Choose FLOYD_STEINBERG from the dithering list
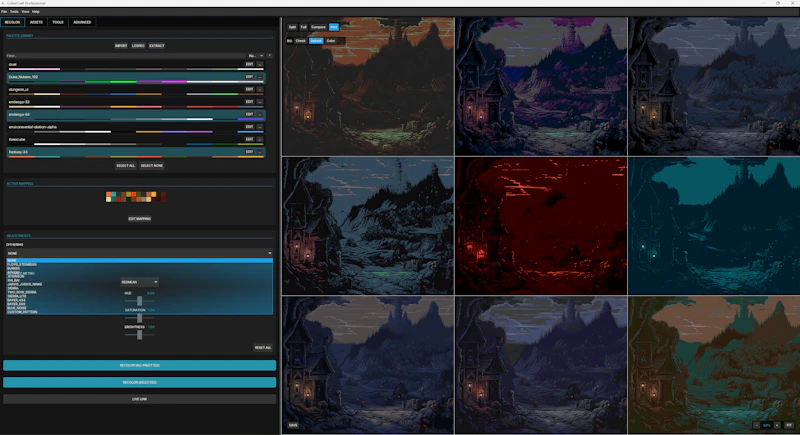Image resolution: width=800 pixels, height=435 pixels. pos(139,265)
